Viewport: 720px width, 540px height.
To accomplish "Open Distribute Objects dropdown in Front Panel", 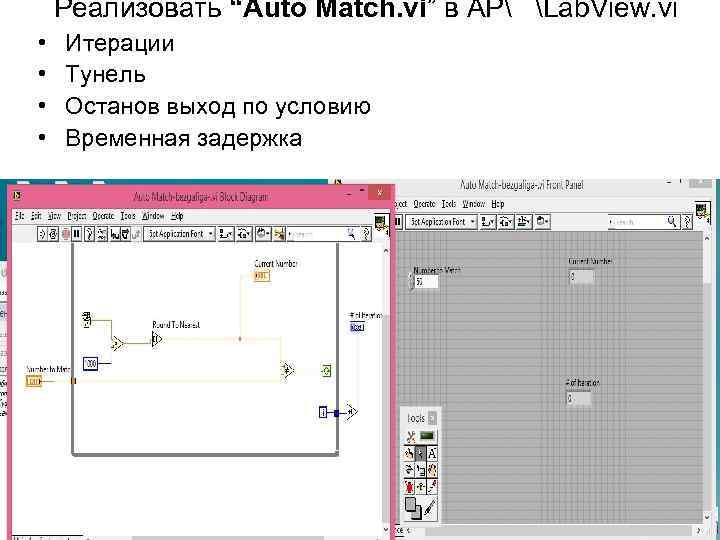I will (x=506, y=222).
